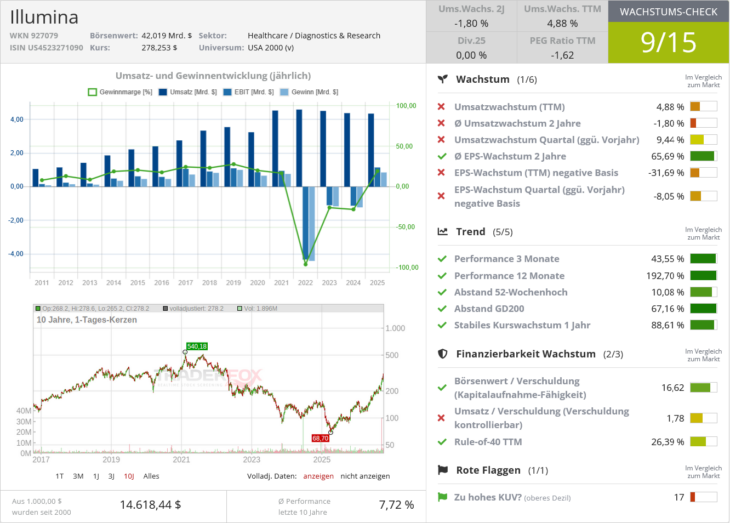
Task: Click the Trend chart icon
Action: click(443, 231)
